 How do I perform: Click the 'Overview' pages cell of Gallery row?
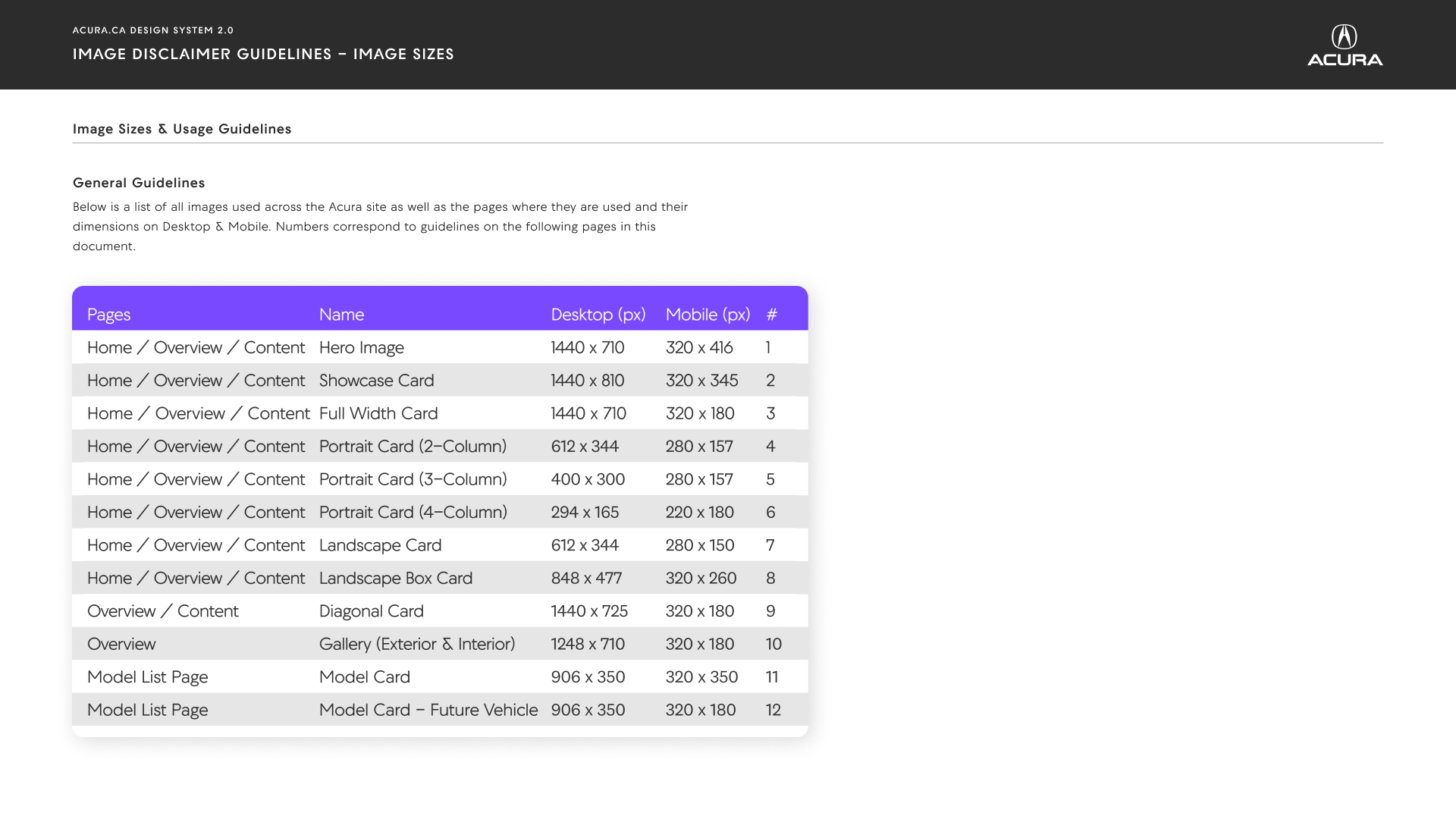[121, 645]
